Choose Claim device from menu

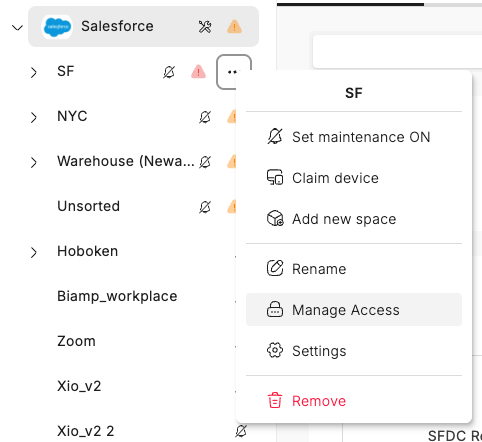click(354, 178)
